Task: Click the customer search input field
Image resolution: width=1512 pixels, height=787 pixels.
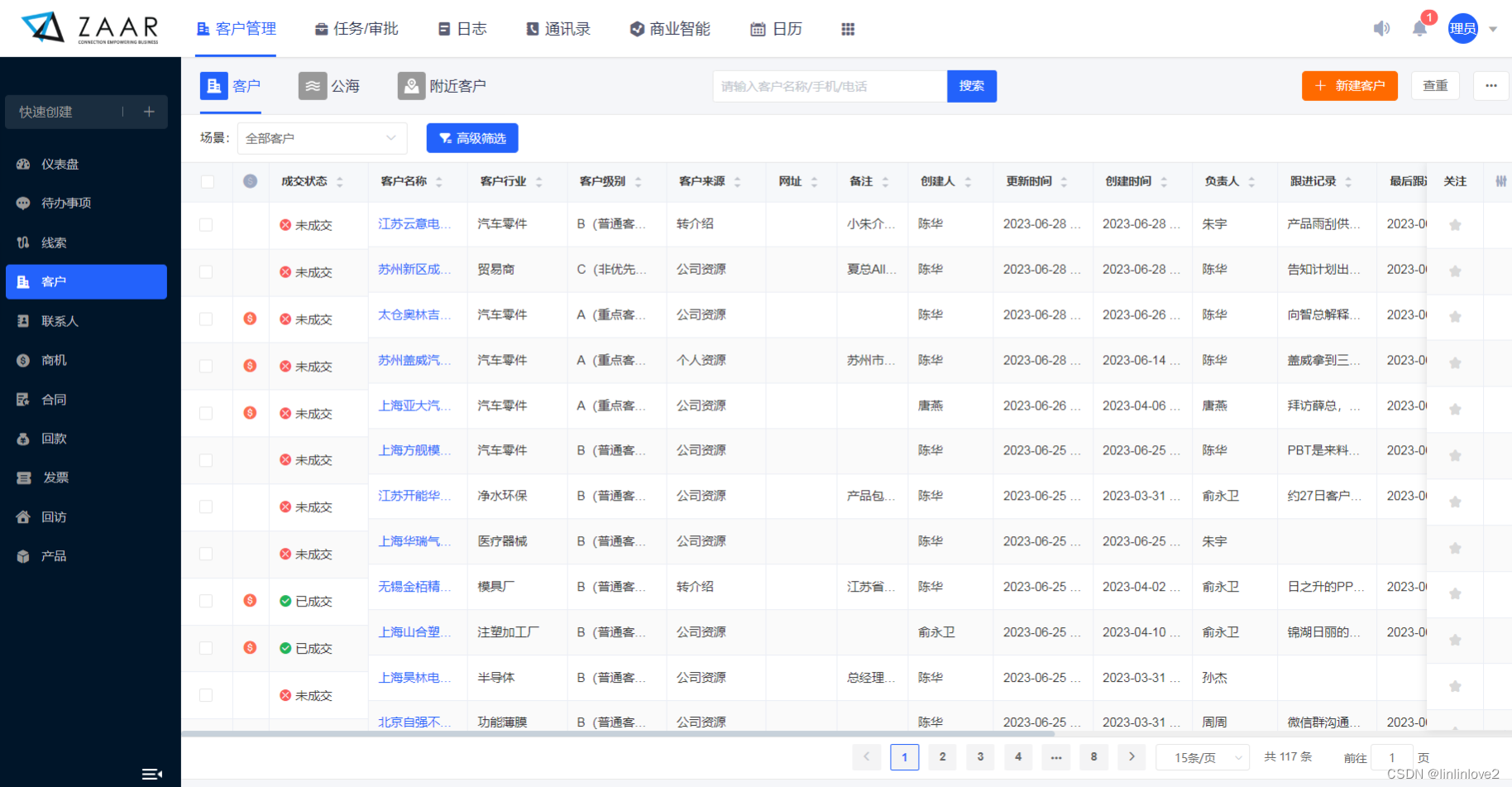Action: click(830, 86)
